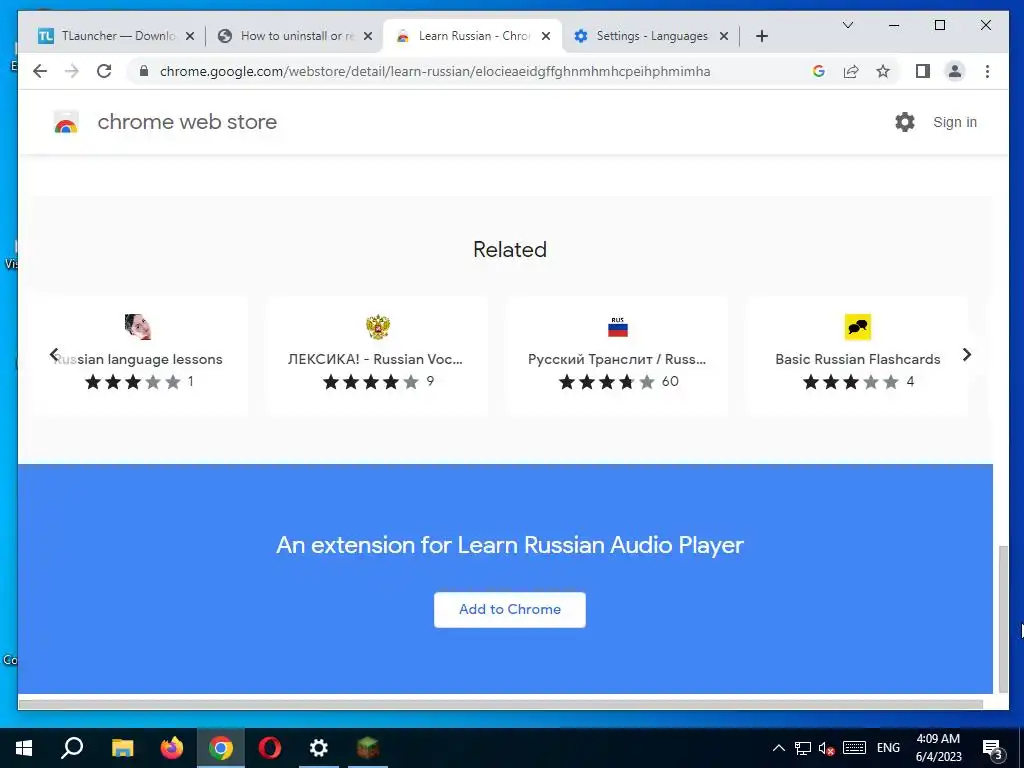Click the Google icon in the address bar
1024x768 pixels.
click(818, 71)
